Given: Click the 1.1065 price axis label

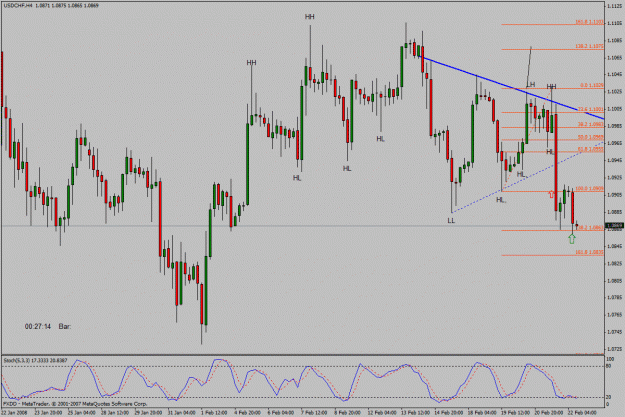Looking at the screenshot, I should click(x=614, y=58).
